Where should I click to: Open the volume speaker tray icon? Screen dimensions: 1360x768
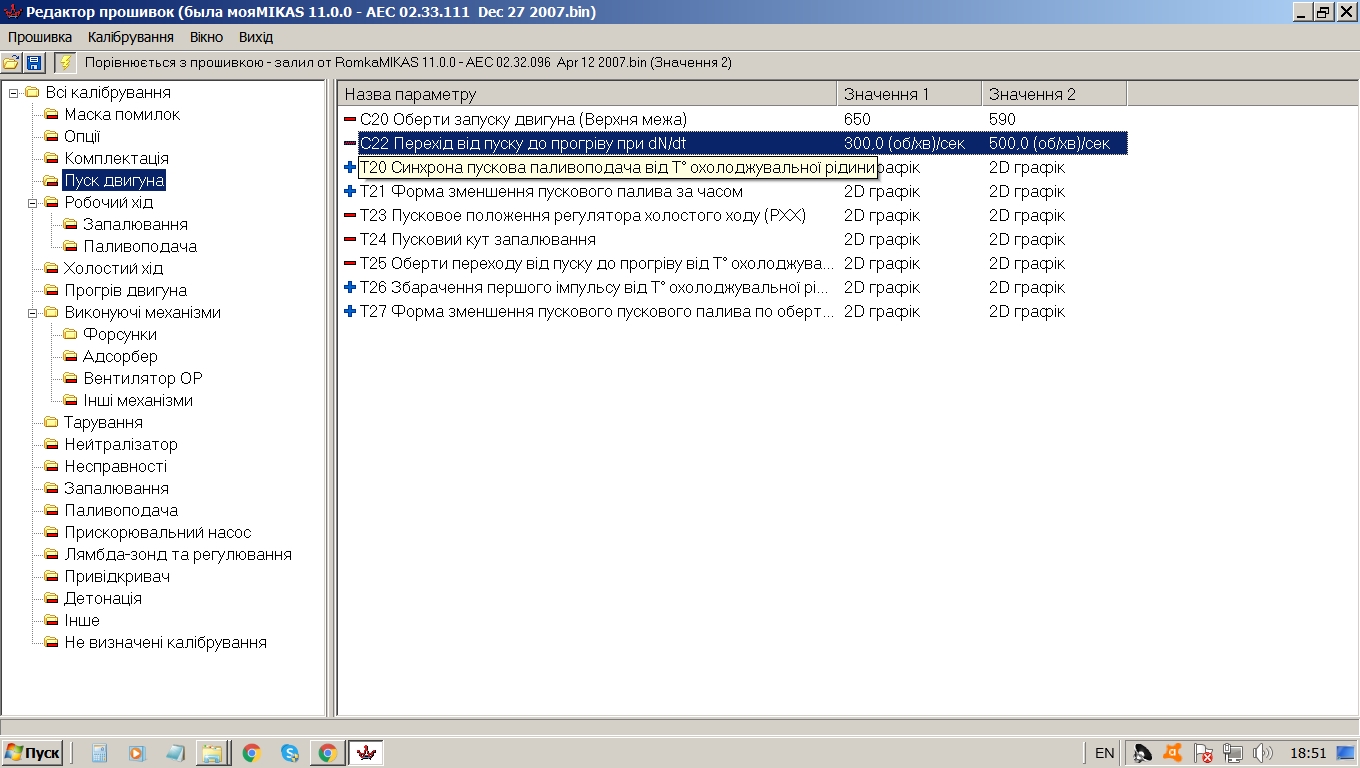click(x=1263, y=753)
